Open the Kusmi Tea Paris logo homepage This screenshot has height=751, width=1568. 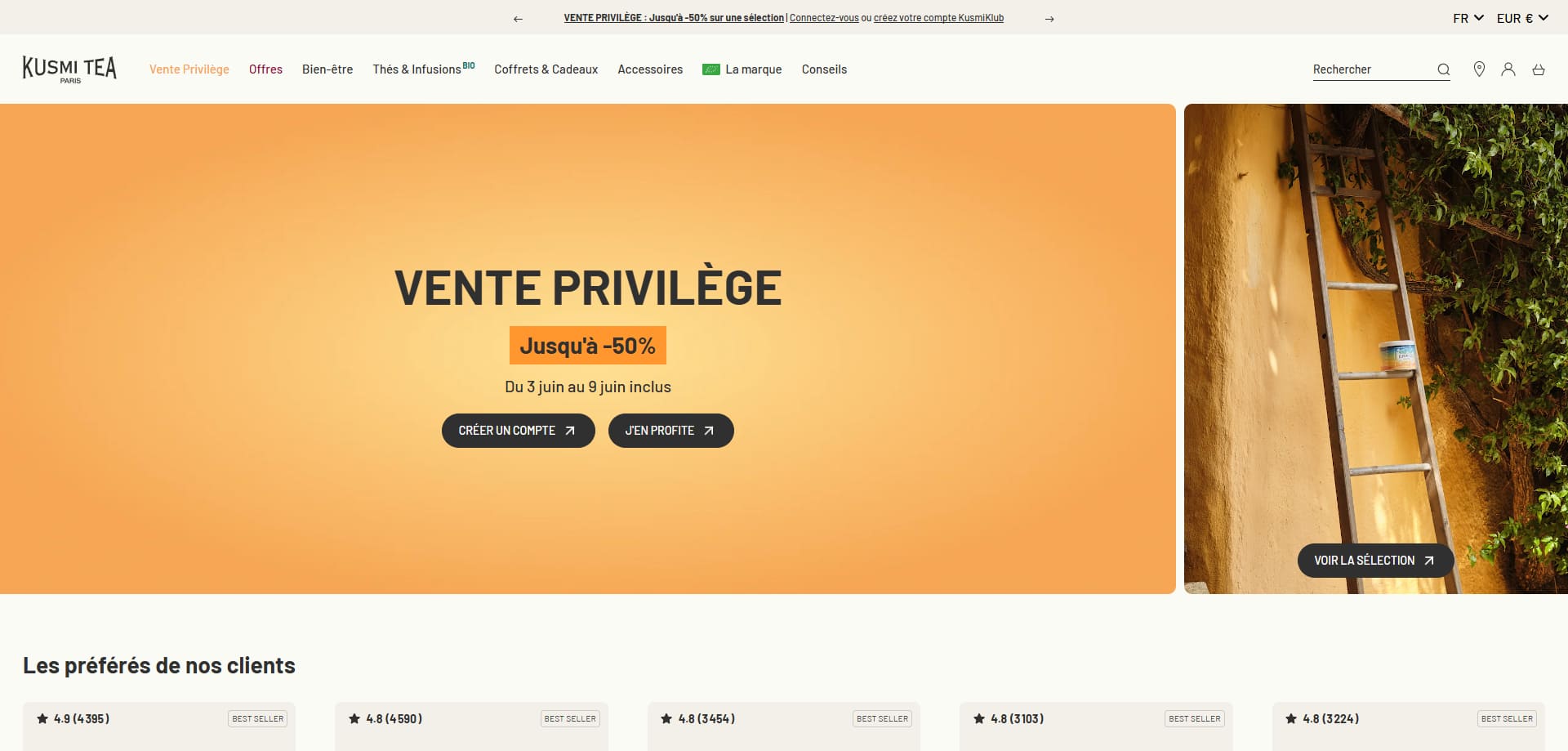[69, 69]
